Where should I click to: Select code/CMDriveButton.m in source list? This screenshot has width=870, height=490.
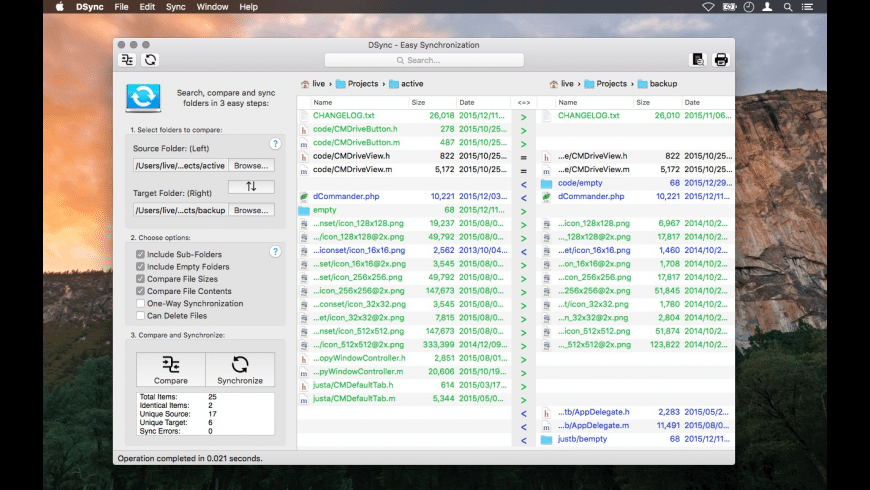pyautogui.click(x=404, y=143)
